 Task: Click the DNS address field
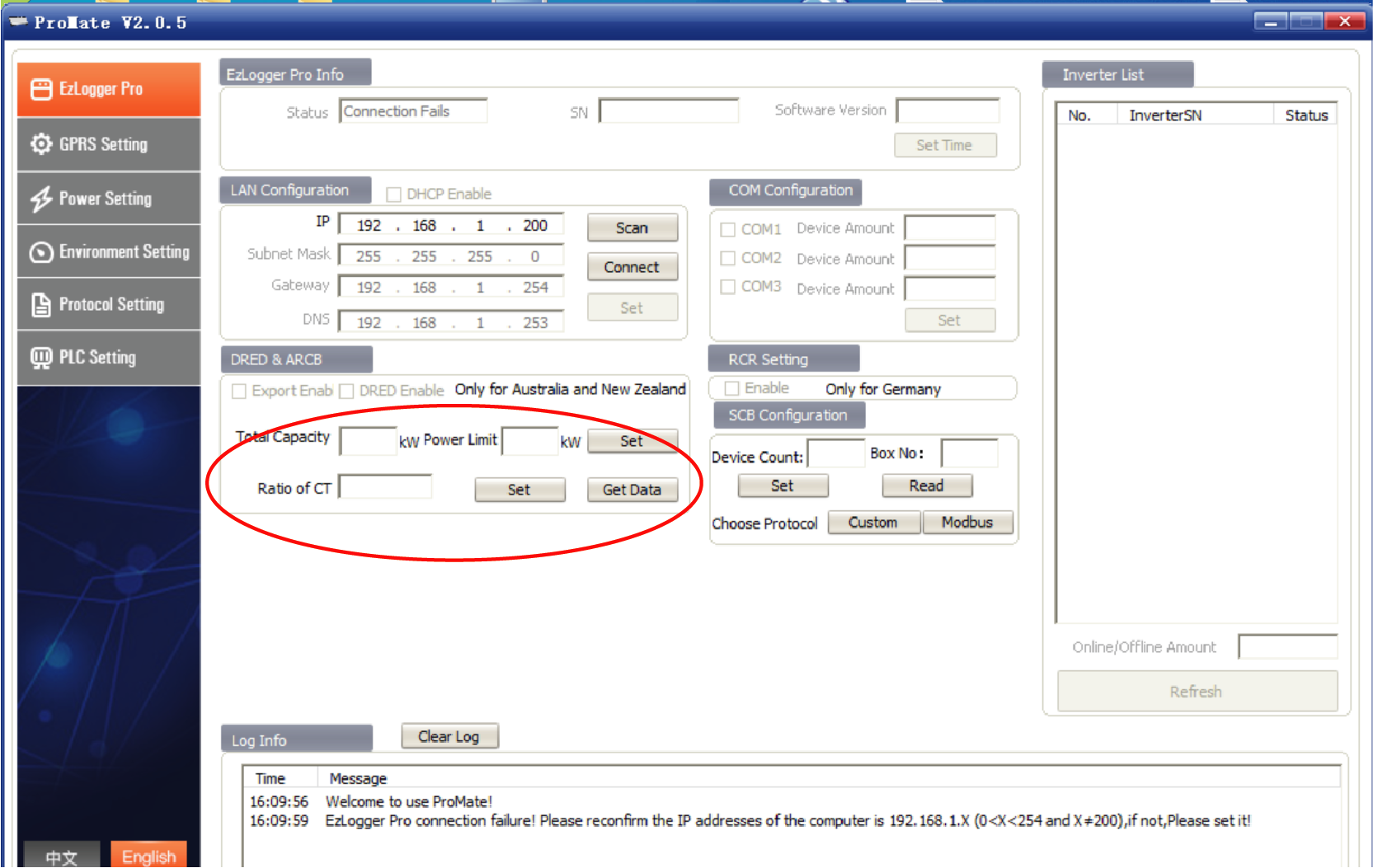(x=451, y=322)
